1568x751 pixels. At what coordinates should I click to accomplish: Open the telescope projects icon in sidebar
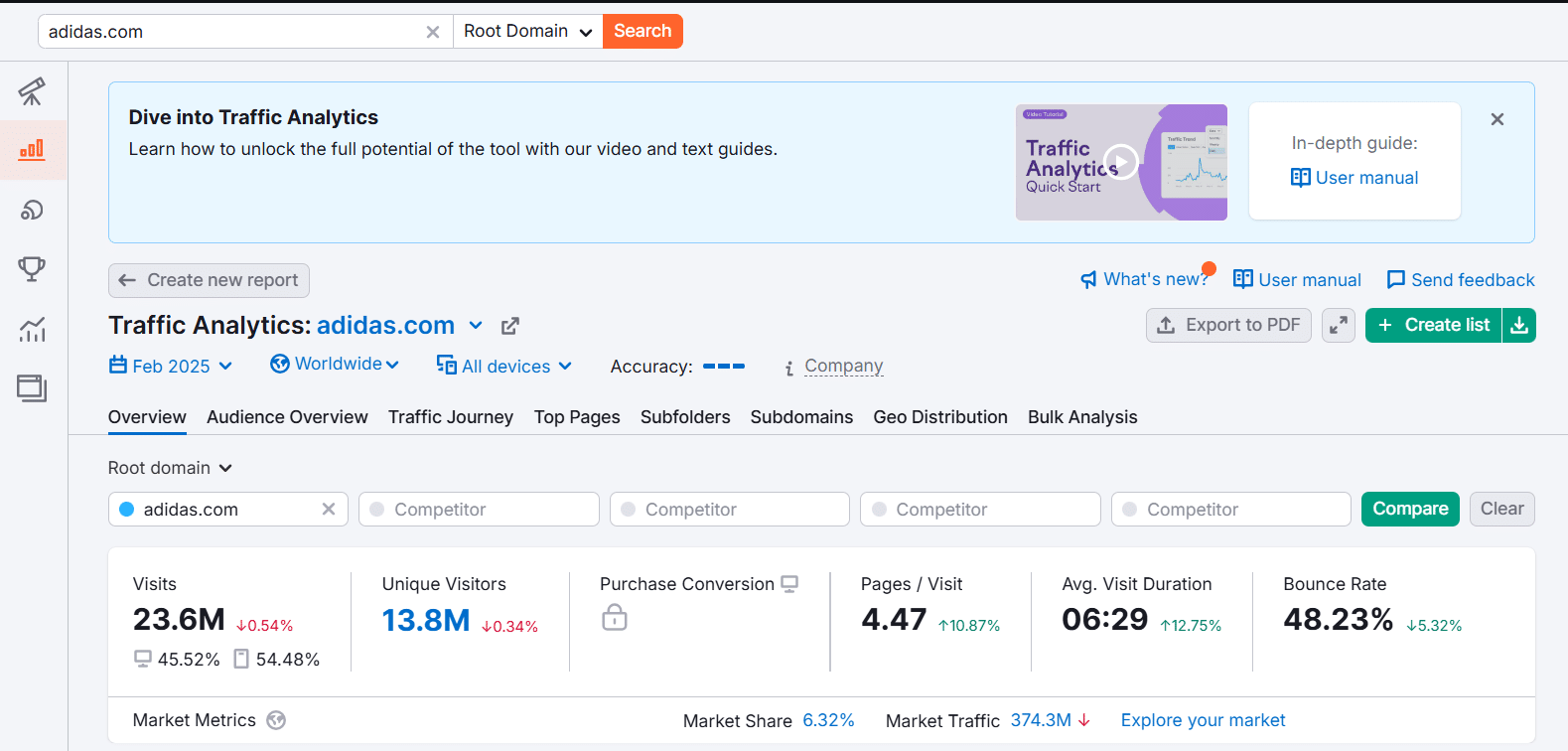32,91
